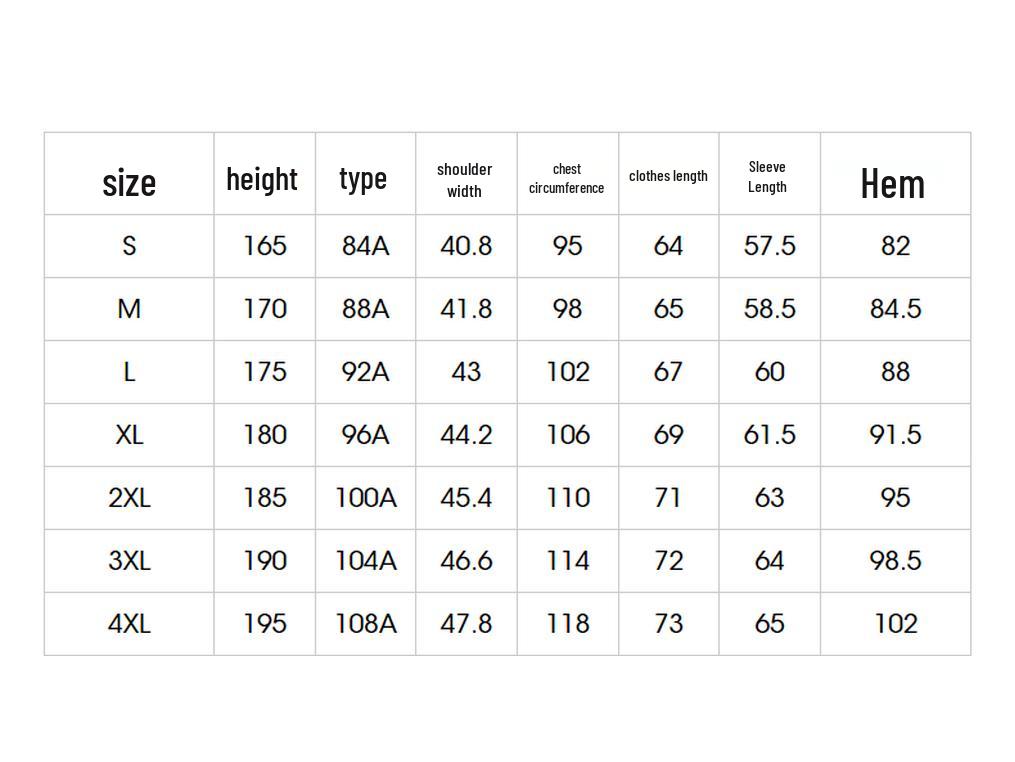Select the "Sleeve Length" header cell
This screenshot has width=1015, height=762.
(767, 177)
